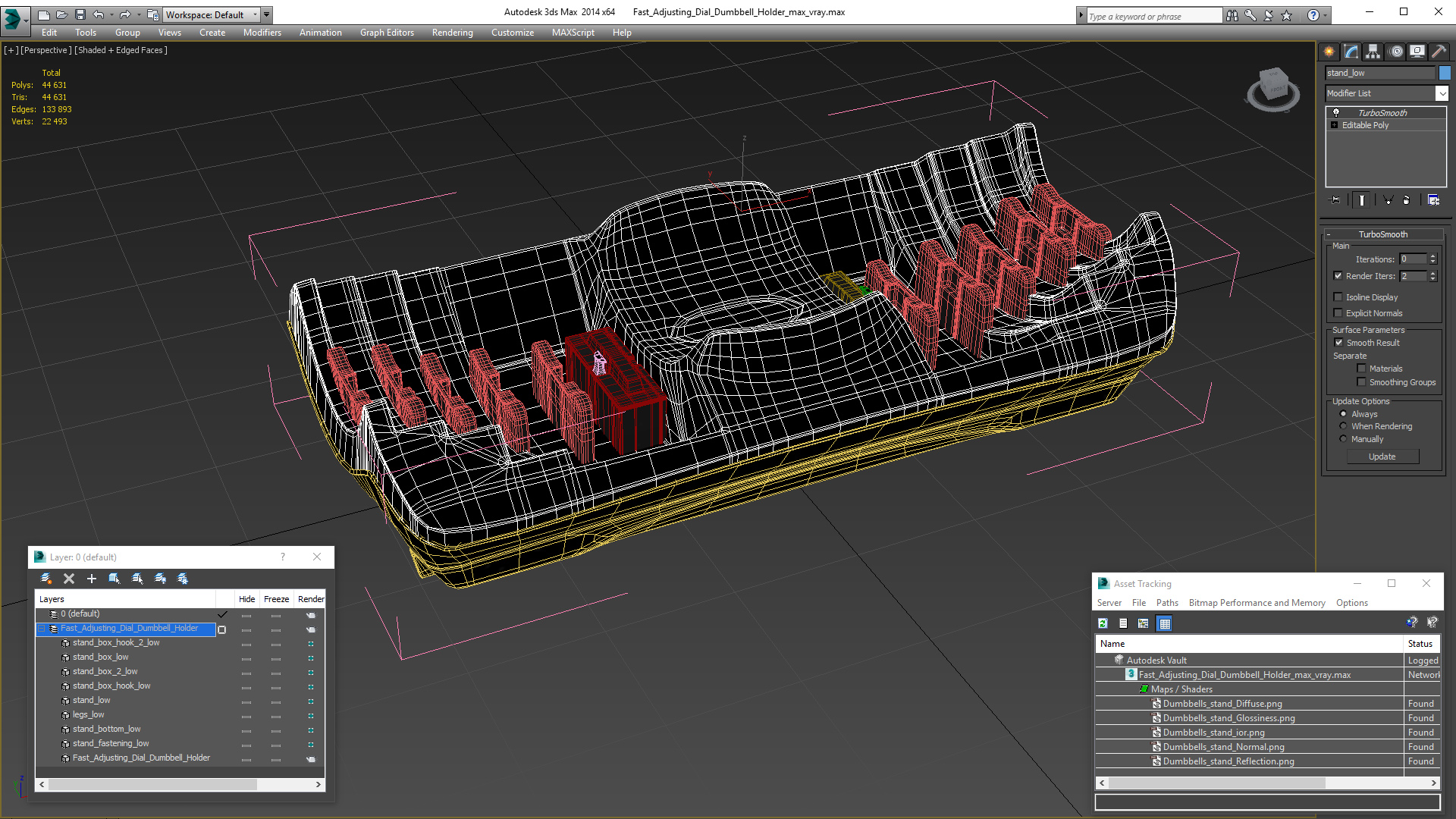Open the Modifier List dropdown
Image resolution: width=1456 pixels, height=819 pixels.
pyautogui.click(x=1441, y=93)
